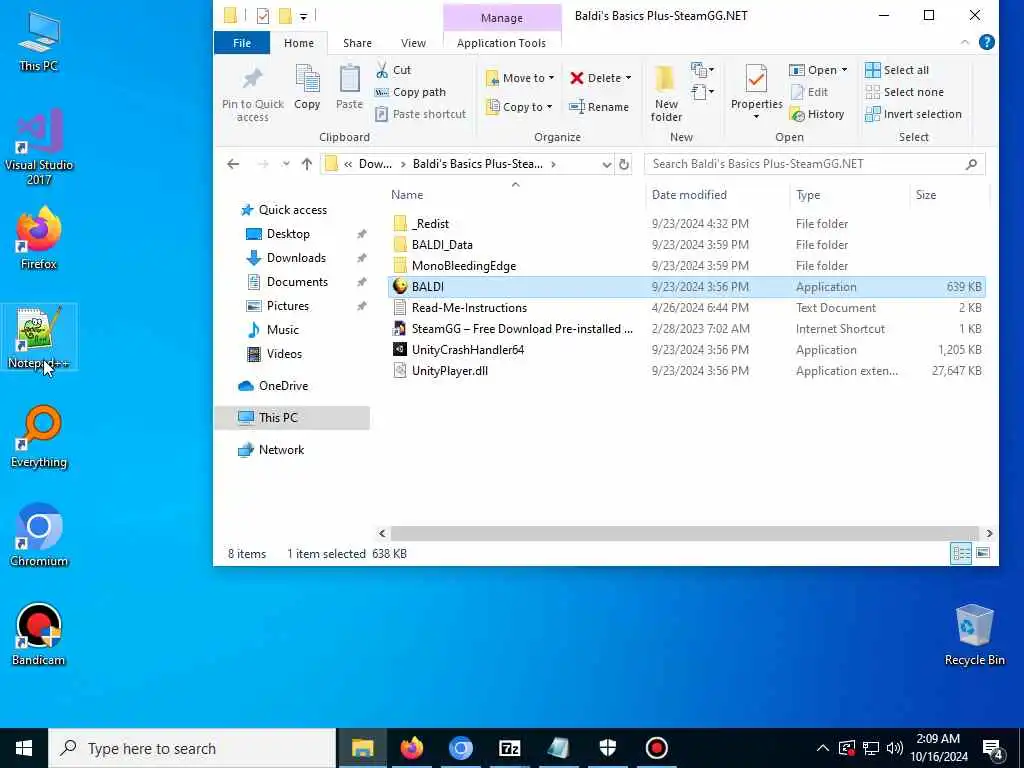
Task: Click Notepad++ desktop shortcut
Action: 39,337
